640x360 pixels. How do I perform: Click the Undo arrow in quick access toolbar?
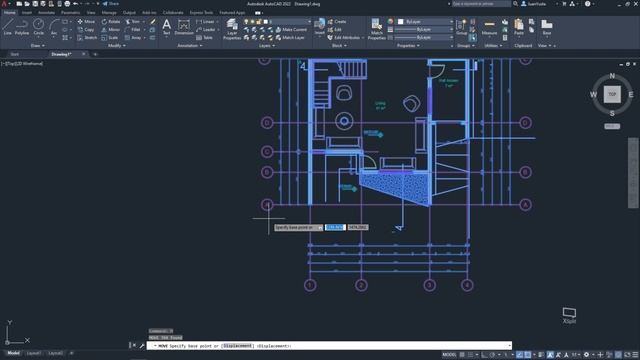click(76, 4)
